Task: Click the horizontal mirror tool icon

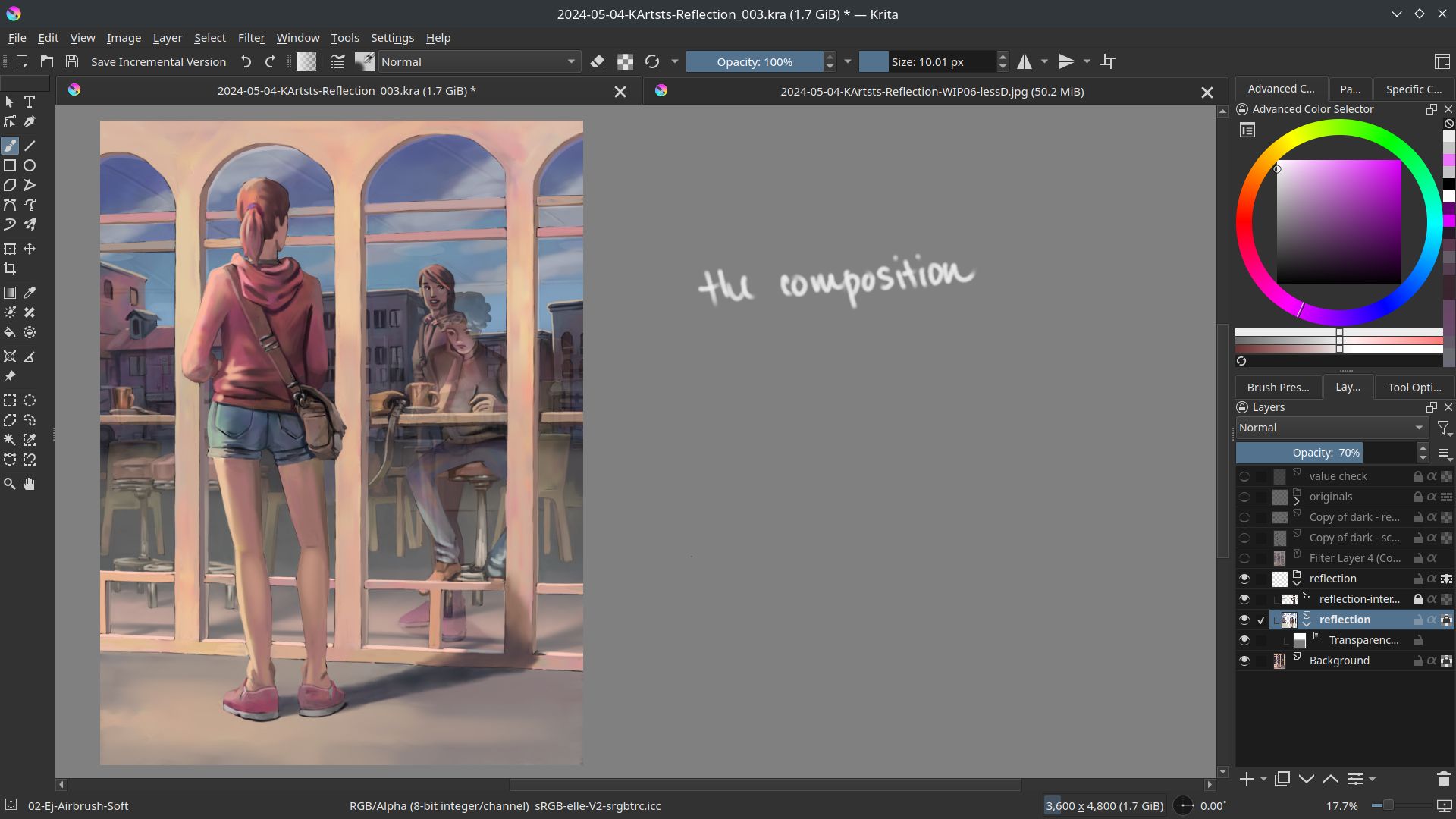Action: pos(1025,62)
